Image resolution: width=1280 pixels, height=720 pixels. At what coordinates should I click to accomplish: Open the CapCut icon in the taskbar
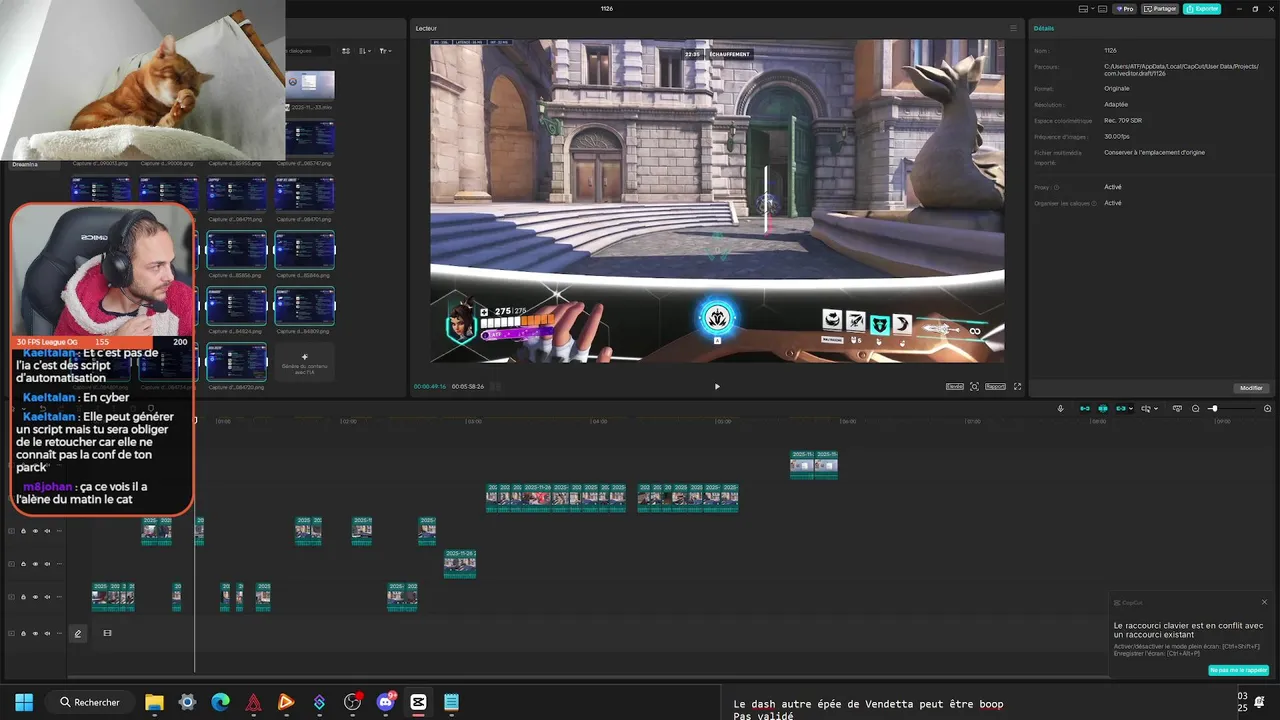[418, 702]
